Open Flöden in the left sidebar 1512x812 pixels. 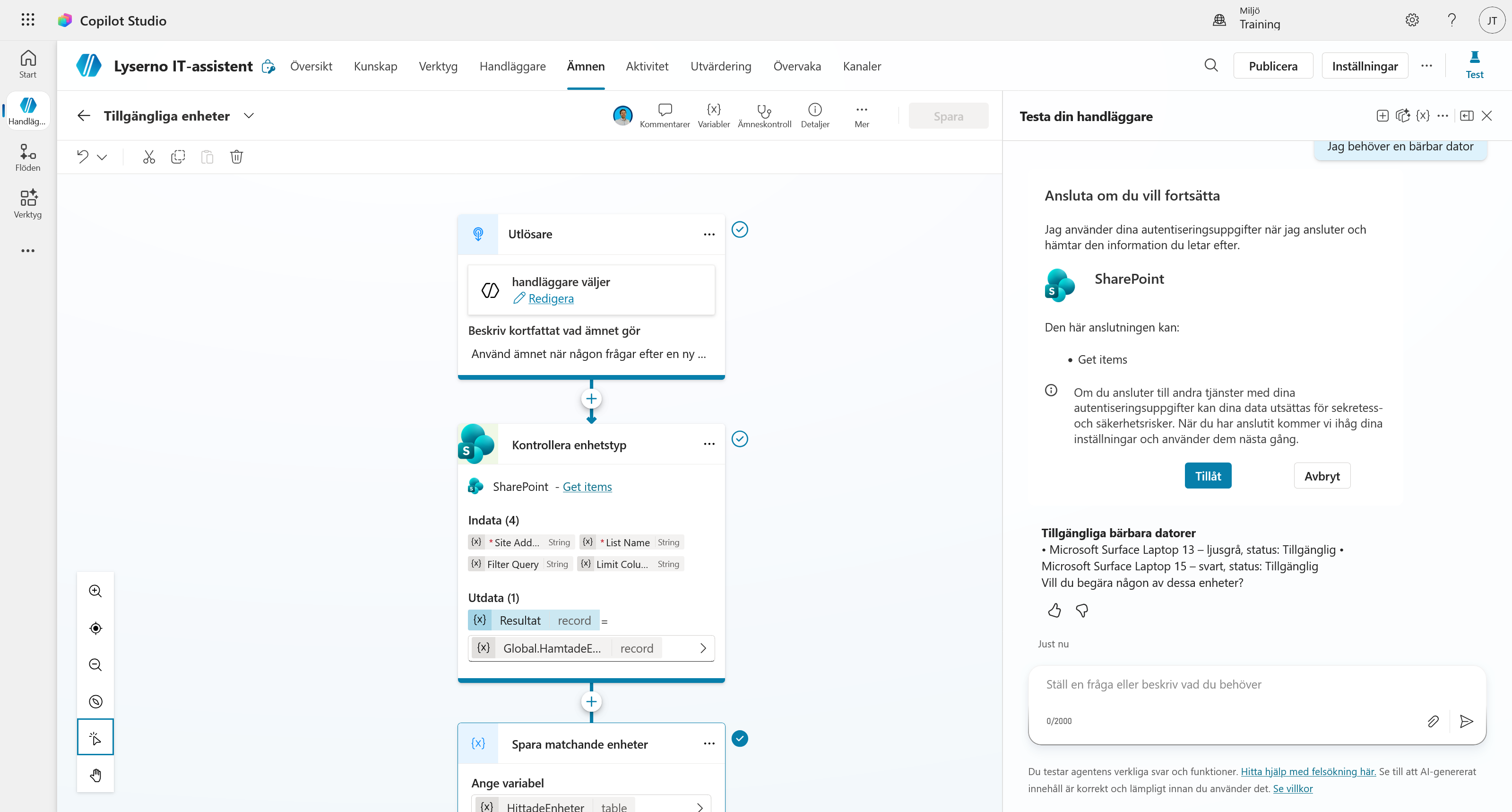click(27, 158)
